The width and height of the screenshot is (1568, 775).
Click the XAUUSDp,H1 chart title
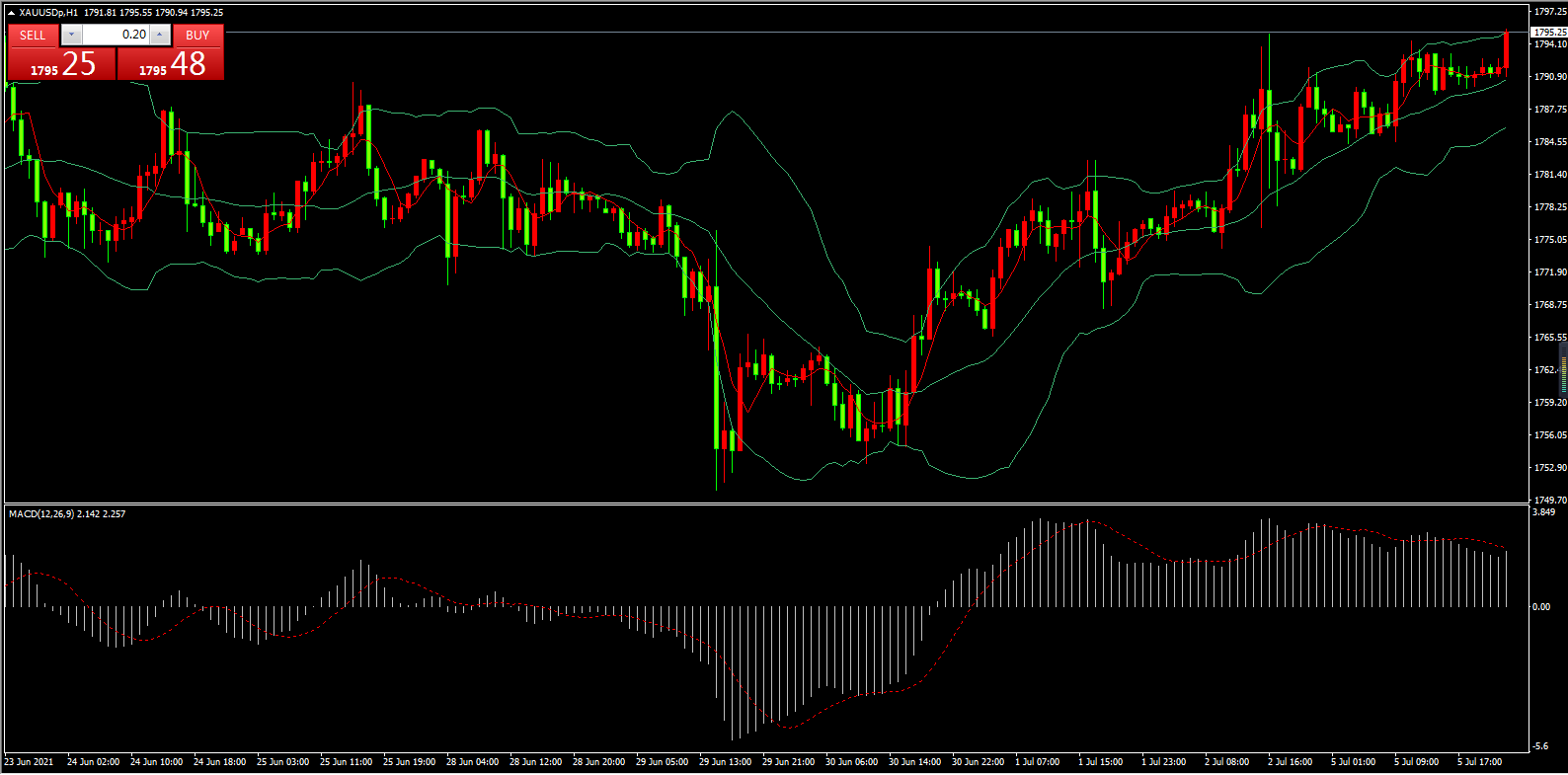pyautogui.click(x=48, y=13)
